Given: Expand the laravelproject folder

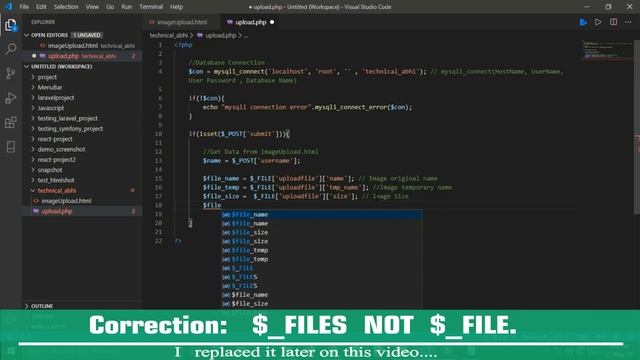Looking at the screenshot, I should [x=56, y=98].
